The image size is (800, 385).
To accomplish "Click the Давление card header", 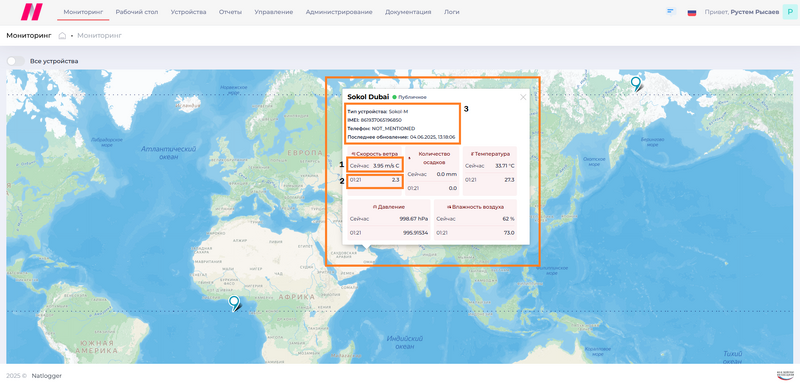I will tap(389, 207).
